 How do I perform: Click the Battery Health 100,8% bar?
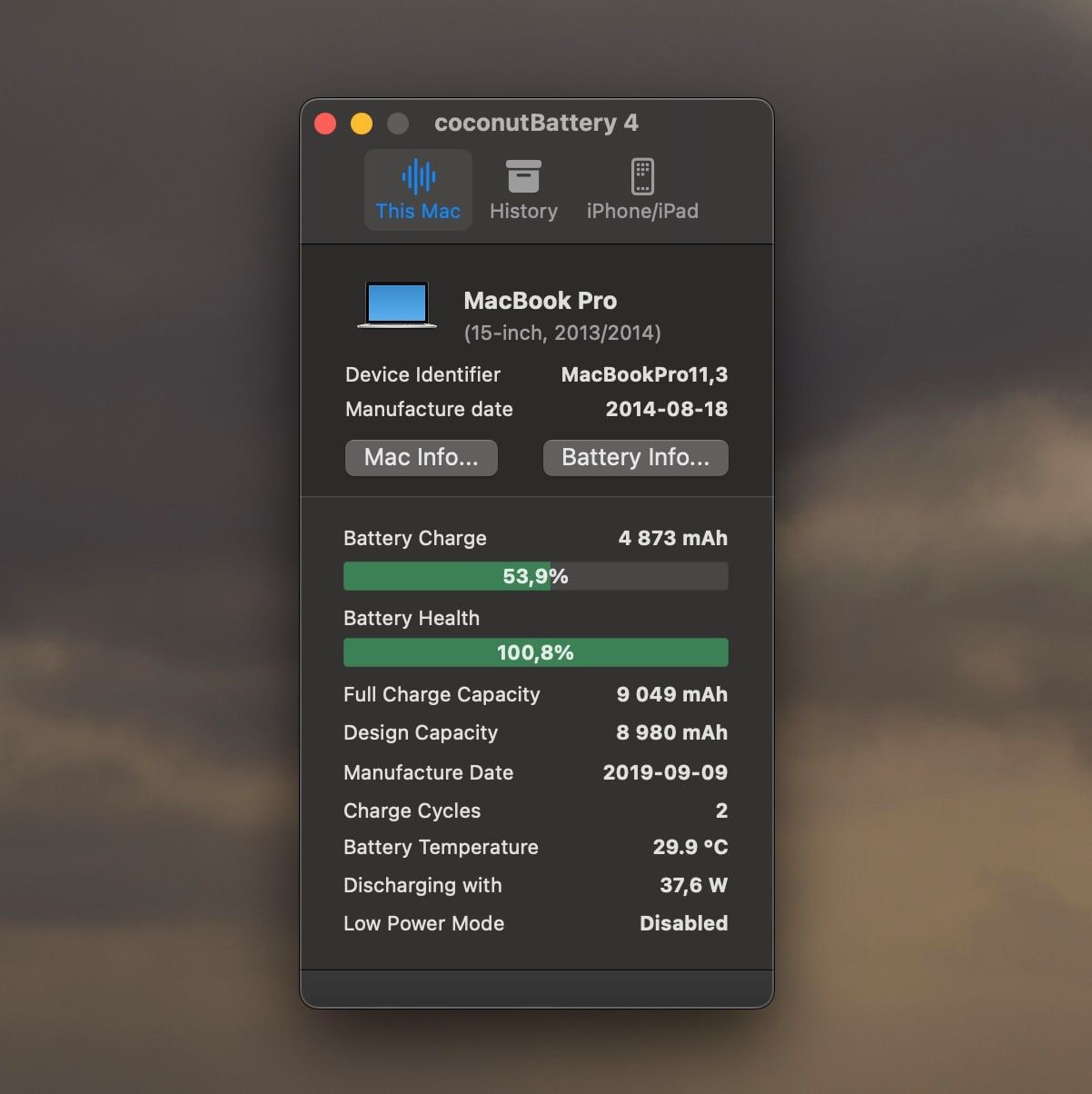click(x=536, y=652)
